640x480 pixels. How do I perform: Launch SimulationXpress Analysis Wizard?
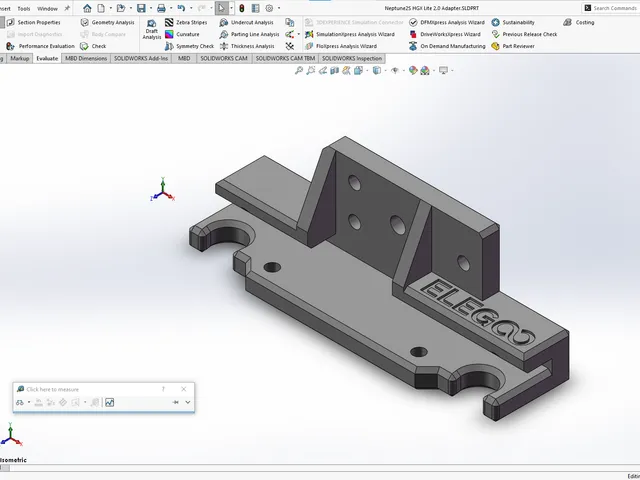pyautogui.click(x=350, y=34)
